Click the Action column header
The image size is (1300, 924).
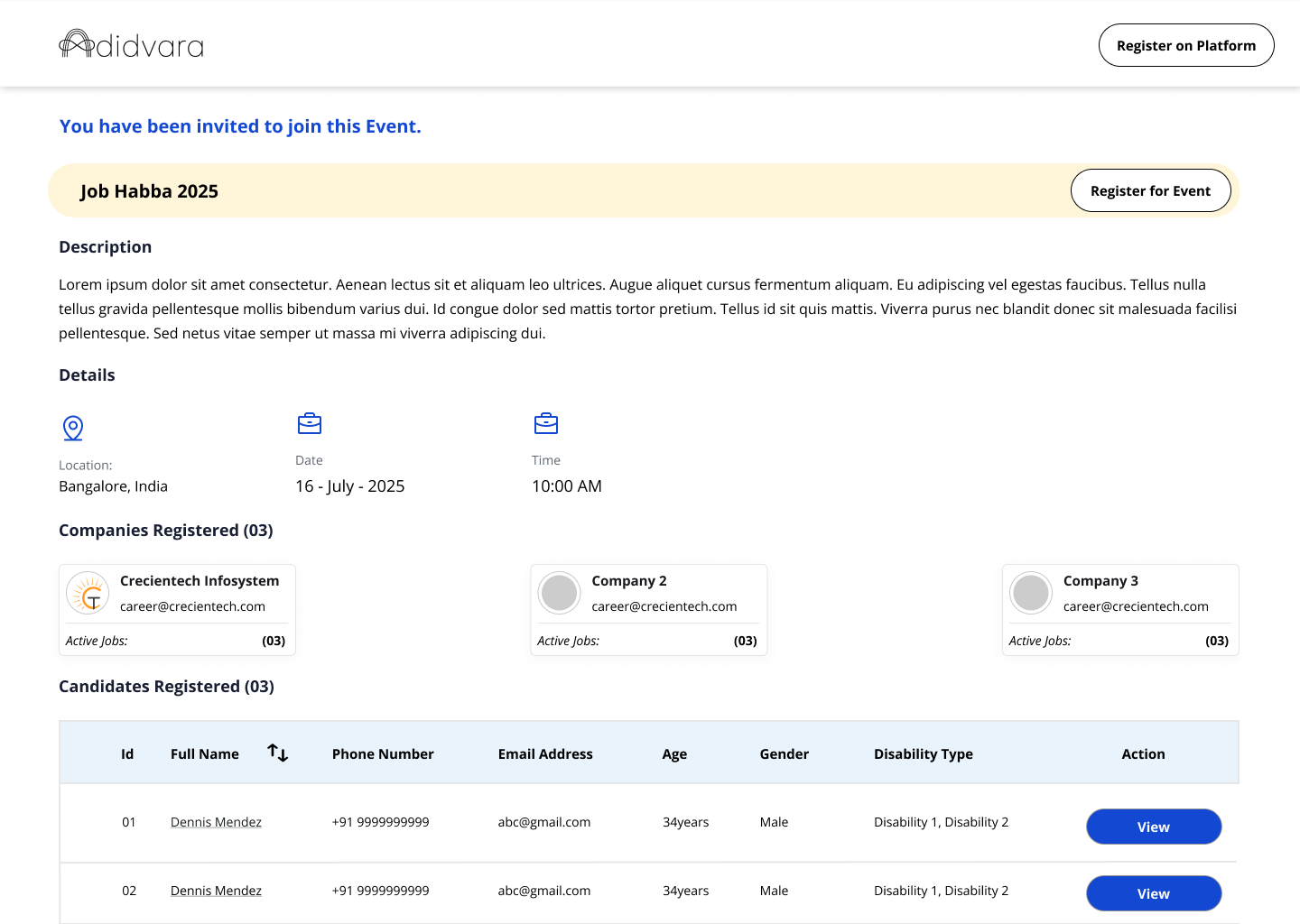pyautogui.click(x=1144, y=753)
